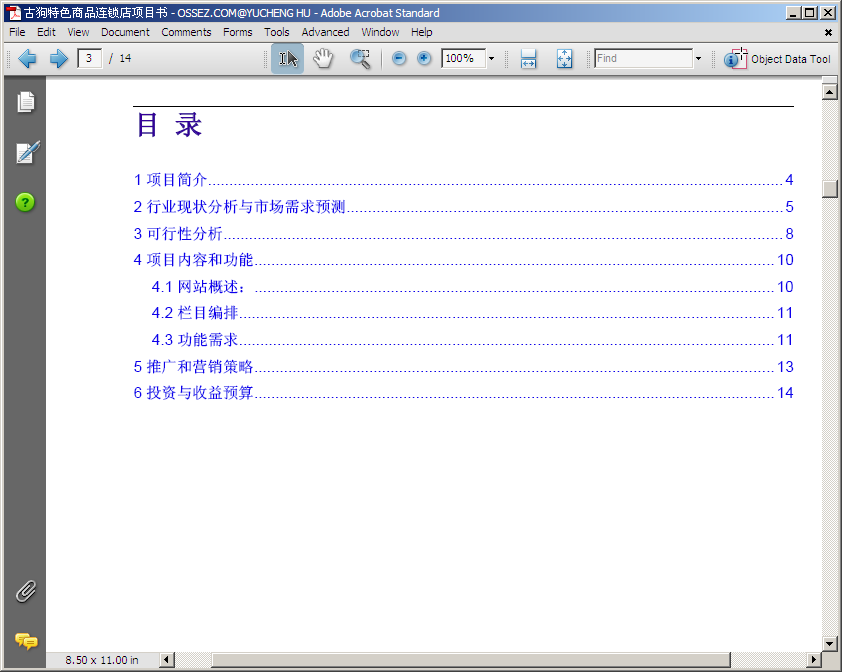Click the page number input field
The width and height of the screenshot is (842, 672).
89,59
